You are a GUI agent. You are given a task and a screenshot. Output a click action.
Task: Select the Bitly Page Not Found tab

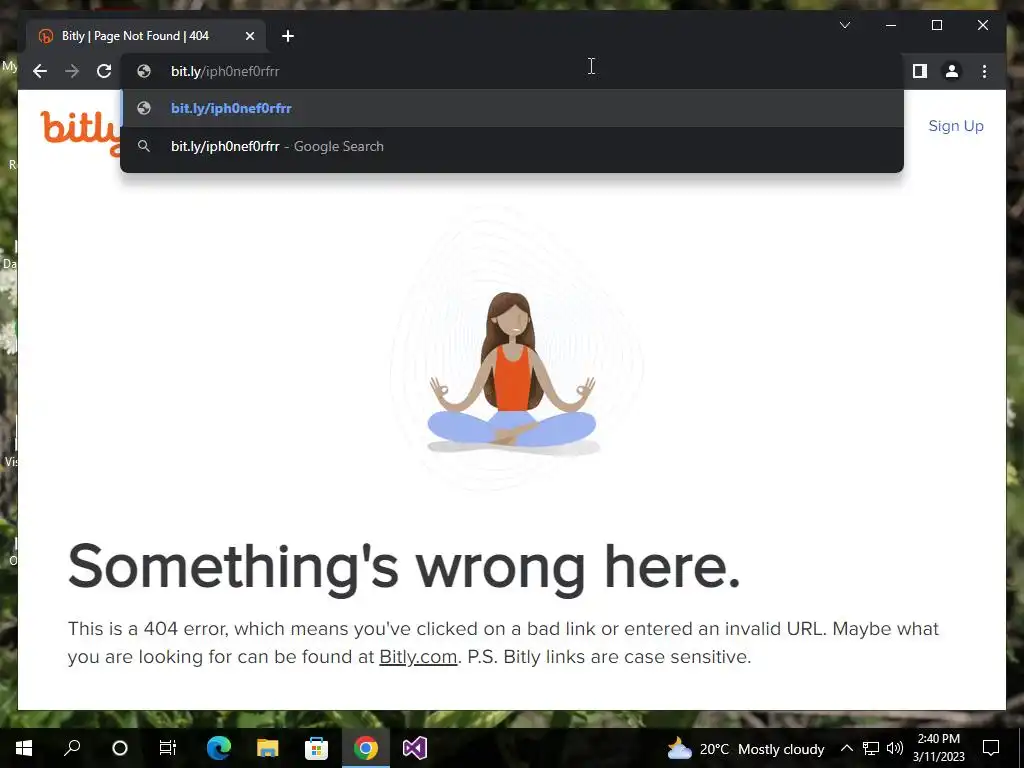[146, 36]
